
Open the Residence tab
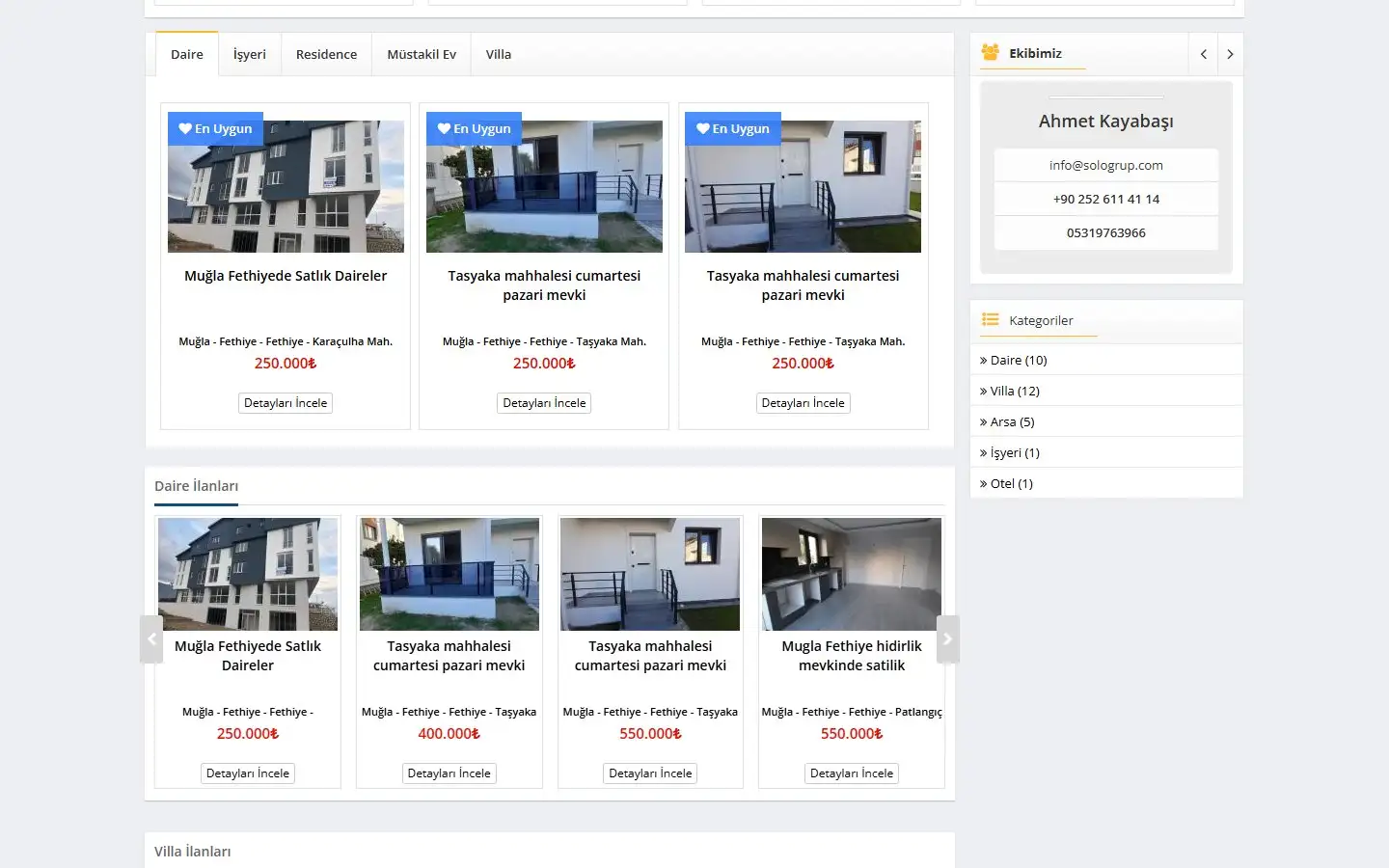point(326,54)
